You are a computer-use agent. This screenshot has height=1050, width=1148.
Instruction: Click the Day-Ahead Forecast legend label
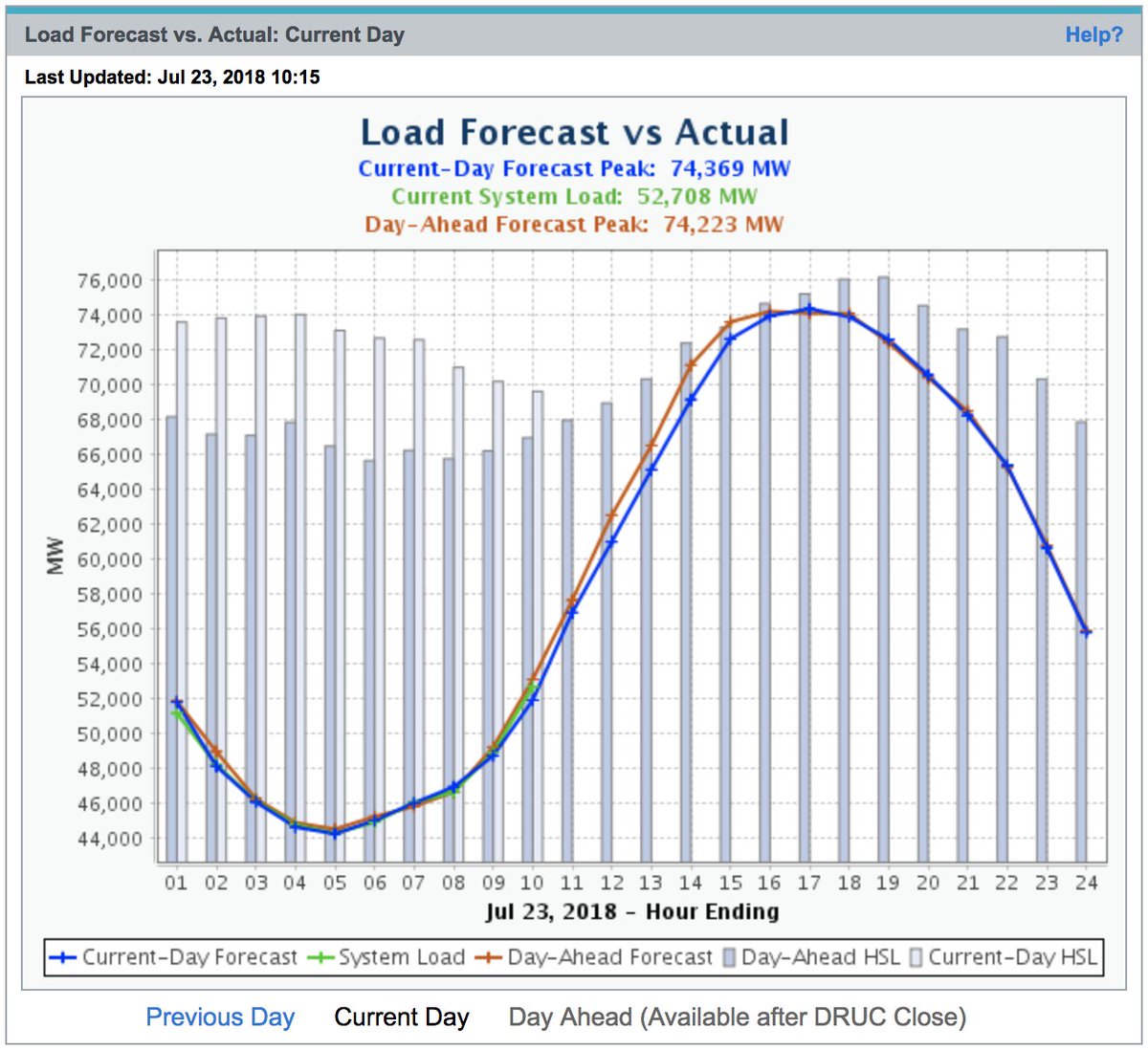[610, 957]
